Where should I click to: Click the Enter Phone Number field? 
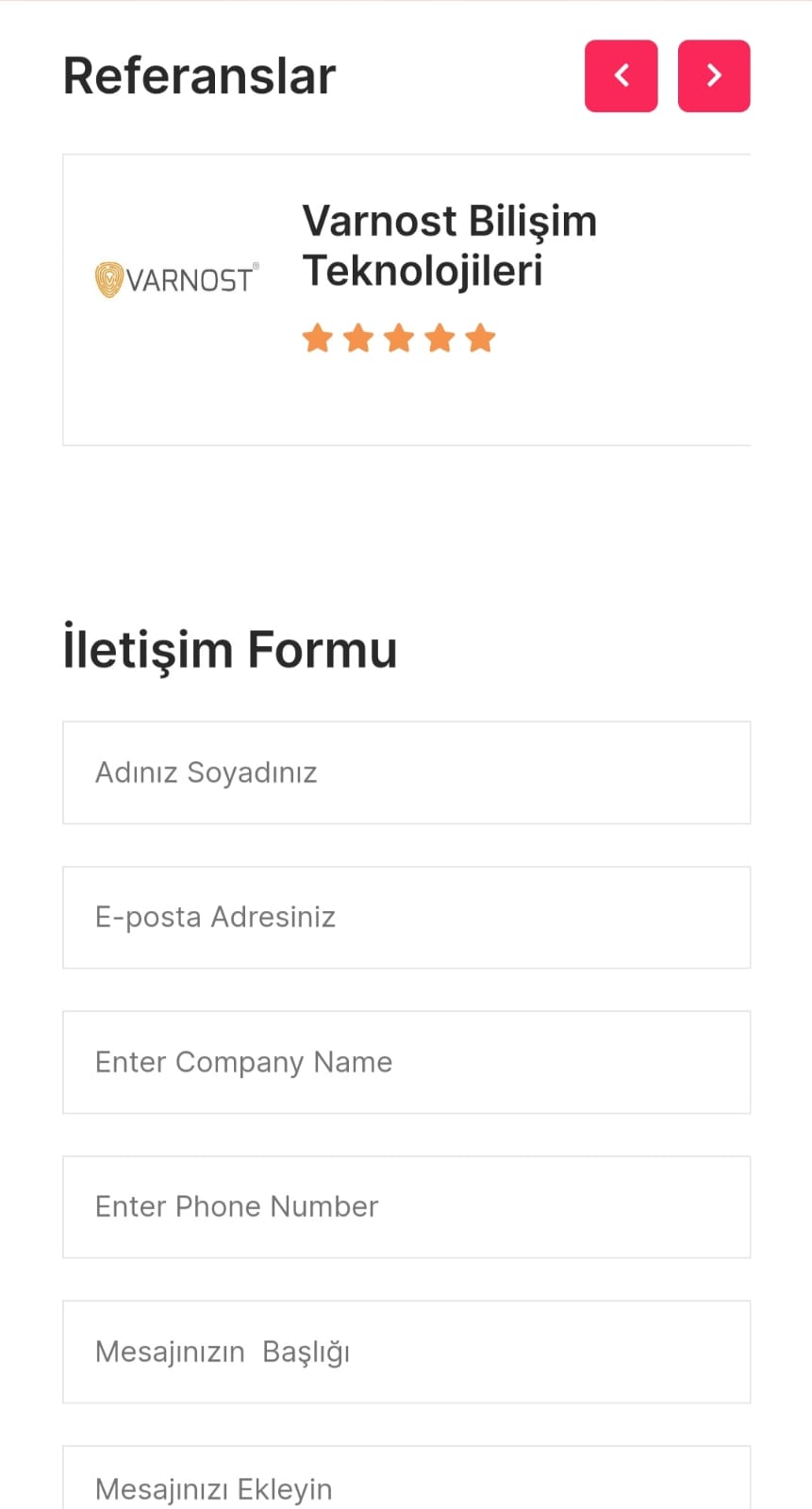coord(406,1207)
